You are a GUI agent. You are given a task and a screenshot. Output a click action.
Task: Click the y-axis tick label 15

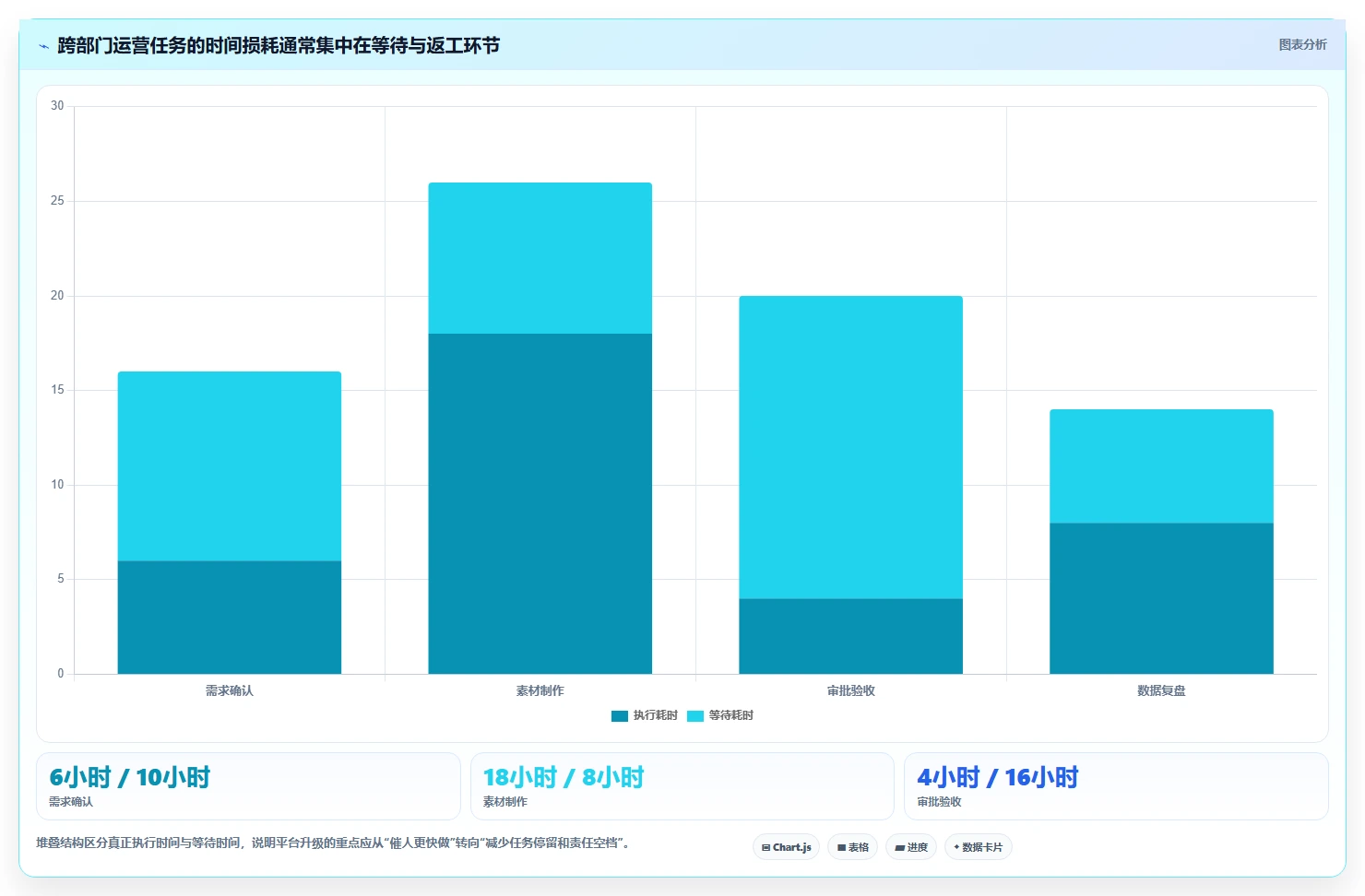point(57,390)
